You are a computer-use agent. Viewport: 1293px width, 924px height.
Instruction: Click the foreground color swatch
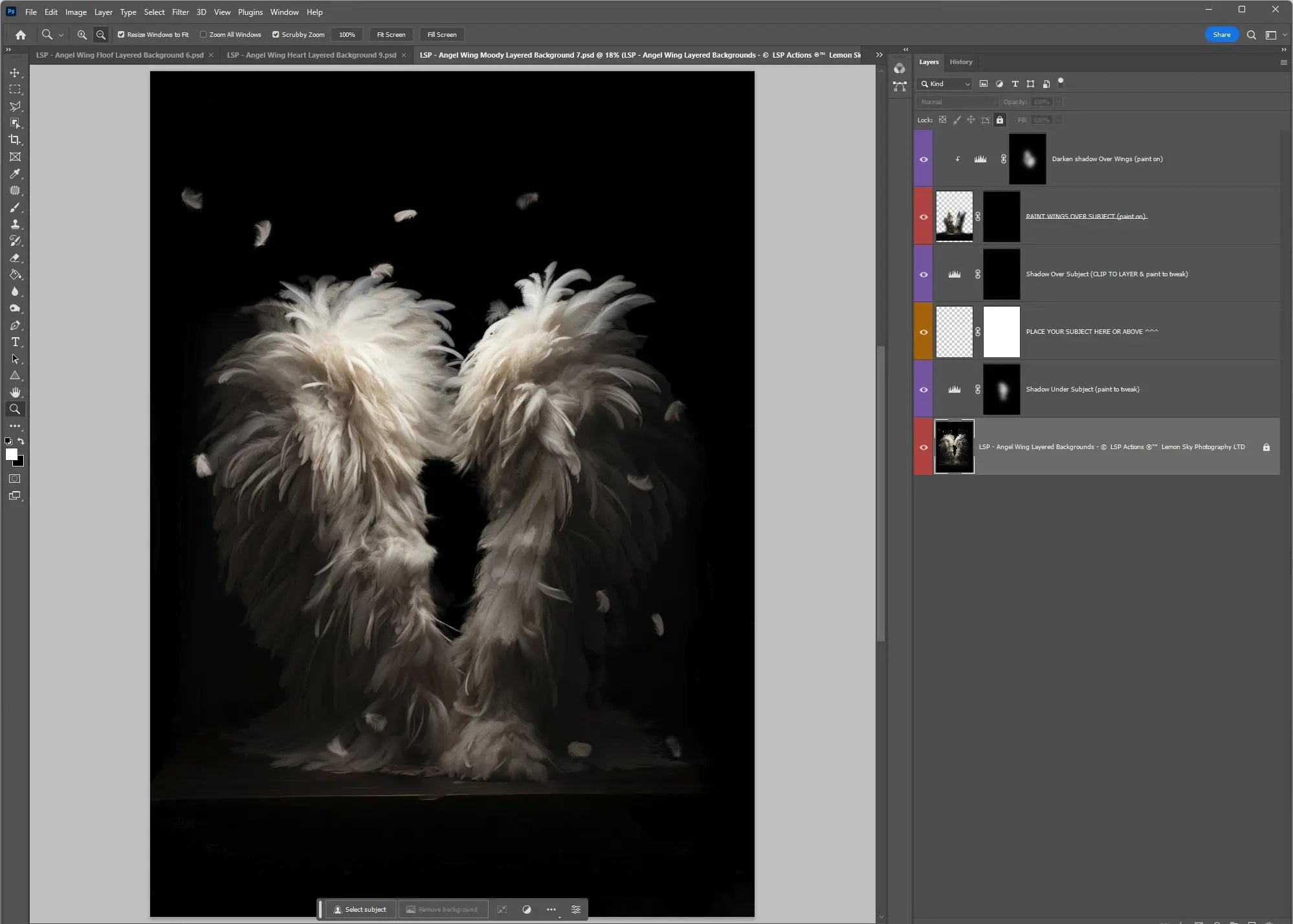tap(13, 455)
